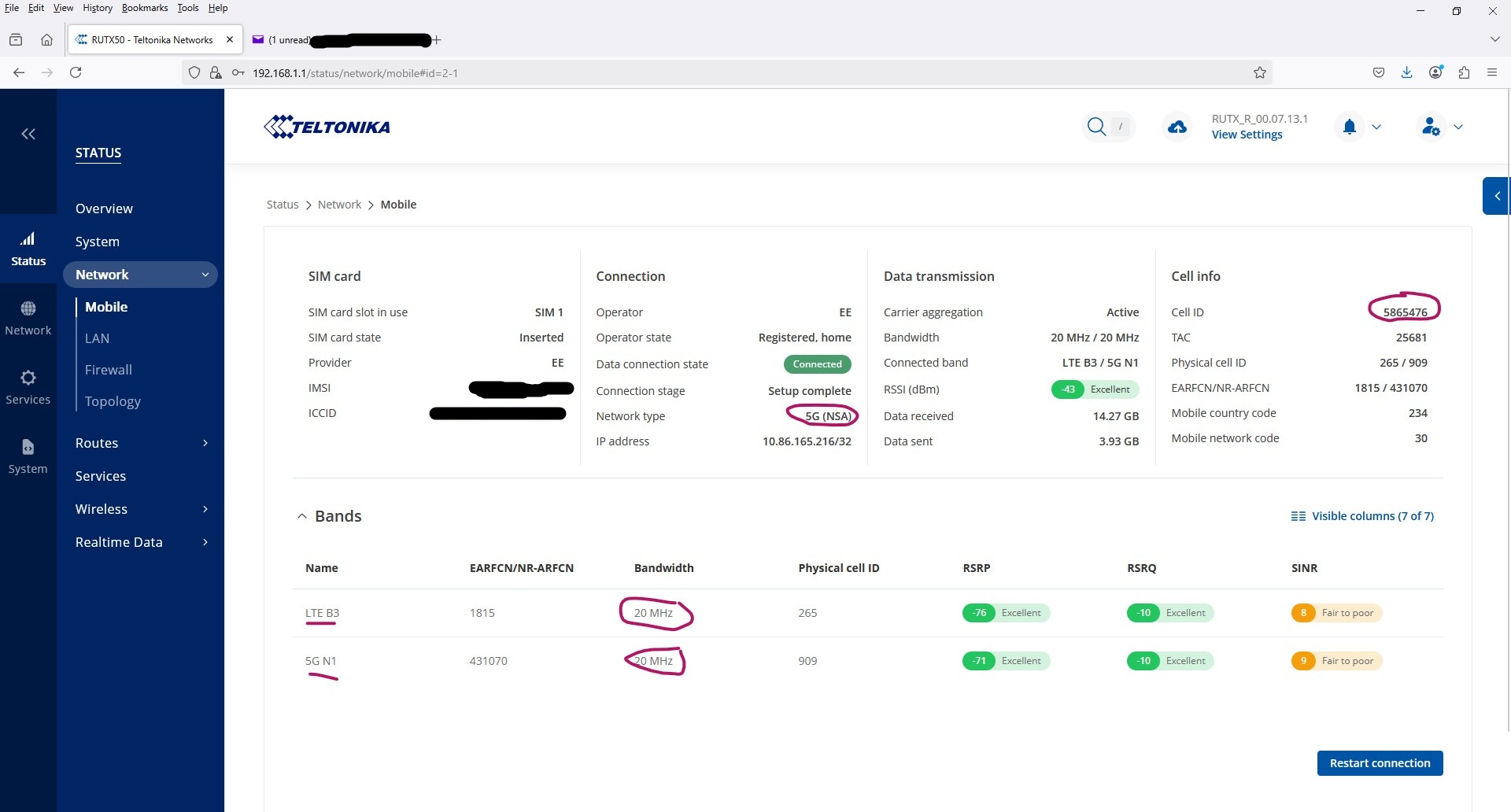1511x812 pixels.
Task: Select LAN in the Network submenu
Action: click(97, 338)
